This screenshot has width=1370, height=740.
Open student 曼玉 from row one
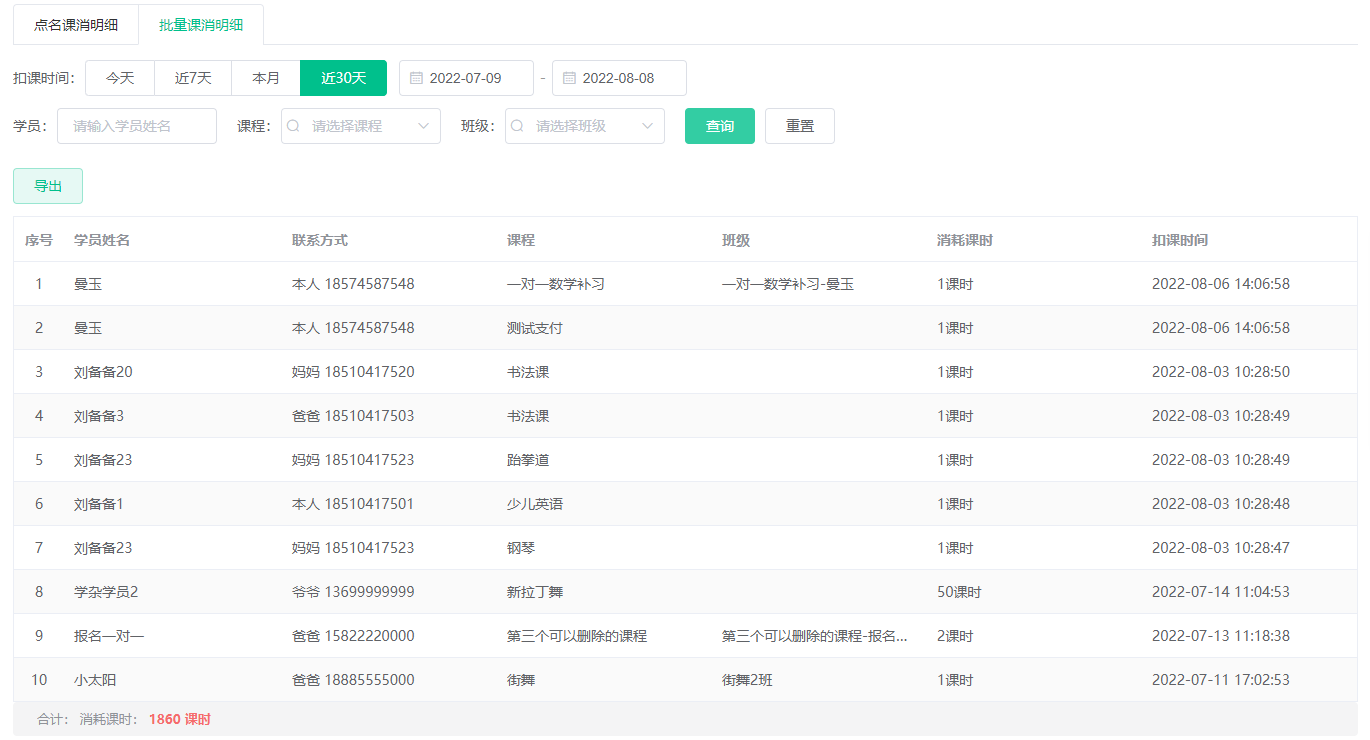pyautogui.click(x=88, y=283)
